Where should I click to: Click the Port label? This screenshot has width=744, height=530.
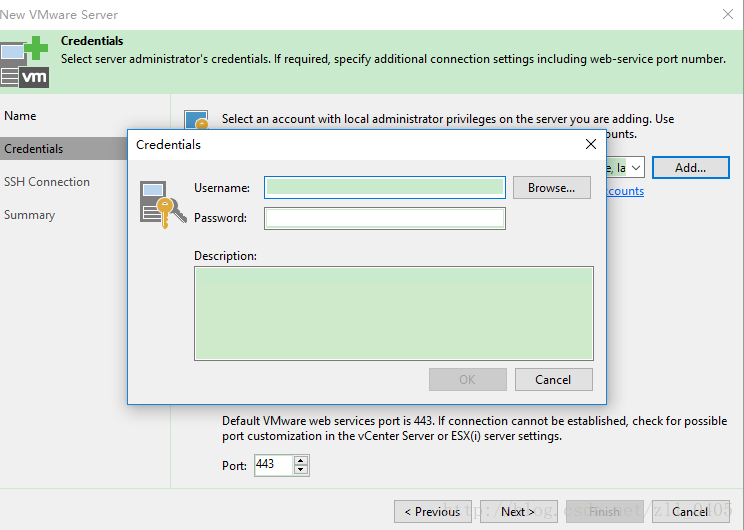234,466
